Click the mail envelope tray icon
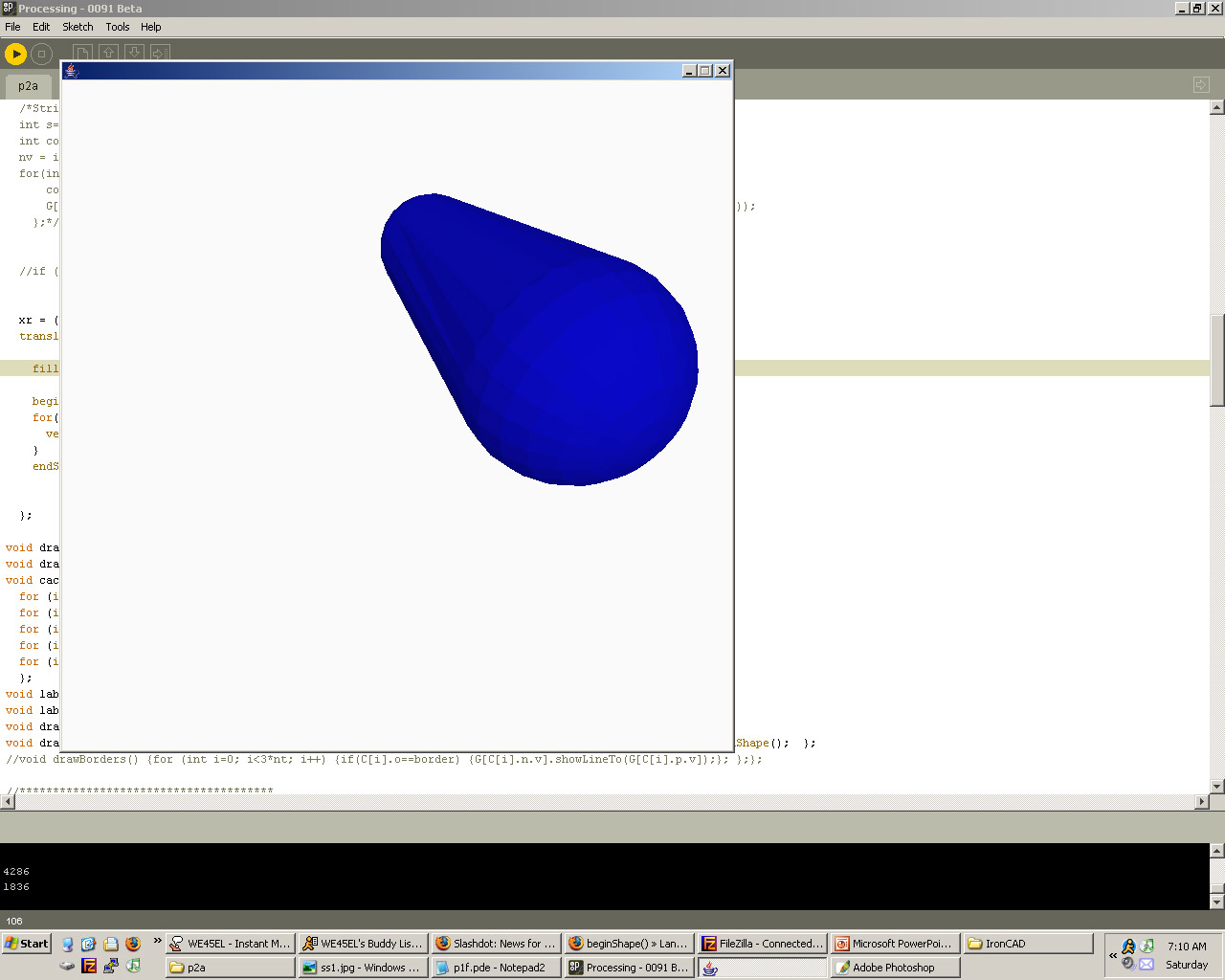Viewport: 1225px width, 980px height. click(1147, 964)
